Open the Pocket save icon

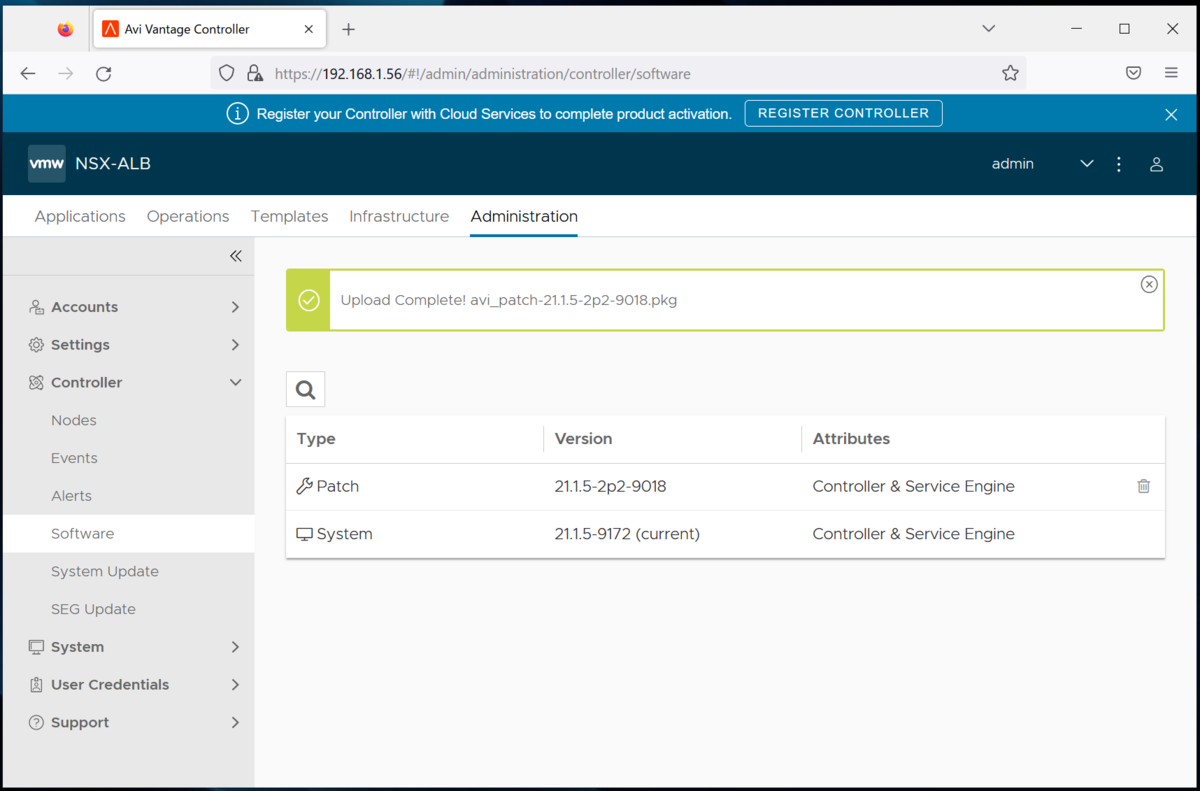(1133, 73)
